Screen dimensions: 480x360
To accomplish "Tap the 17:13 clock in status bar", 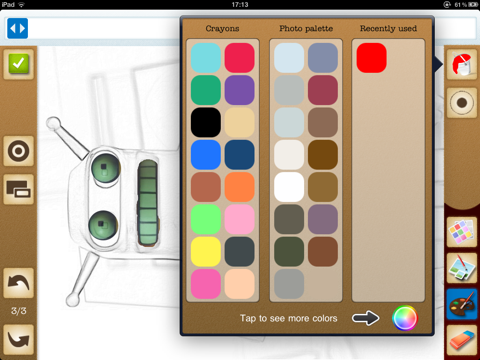I will [x=240, y=5].
